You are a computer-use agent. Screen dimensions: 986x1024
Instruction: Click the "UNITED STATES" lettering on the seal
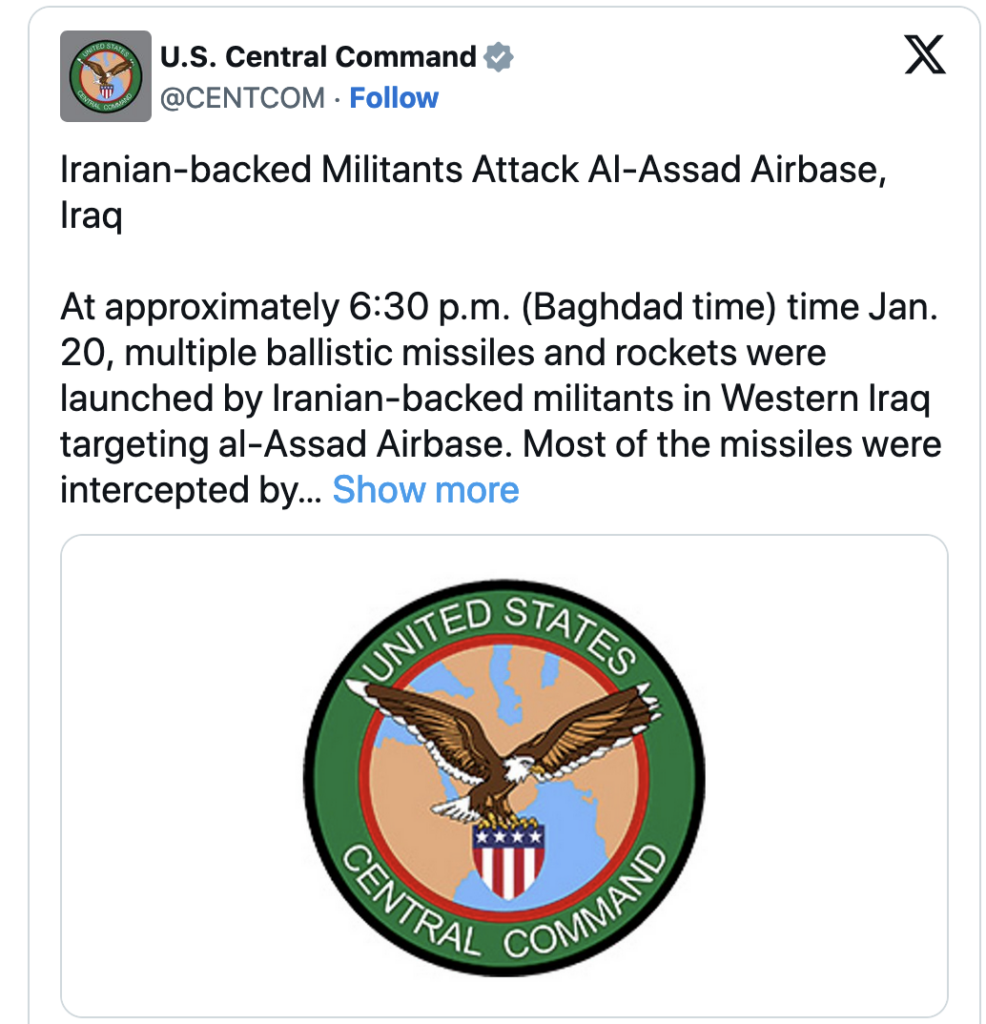pos(500,625)
